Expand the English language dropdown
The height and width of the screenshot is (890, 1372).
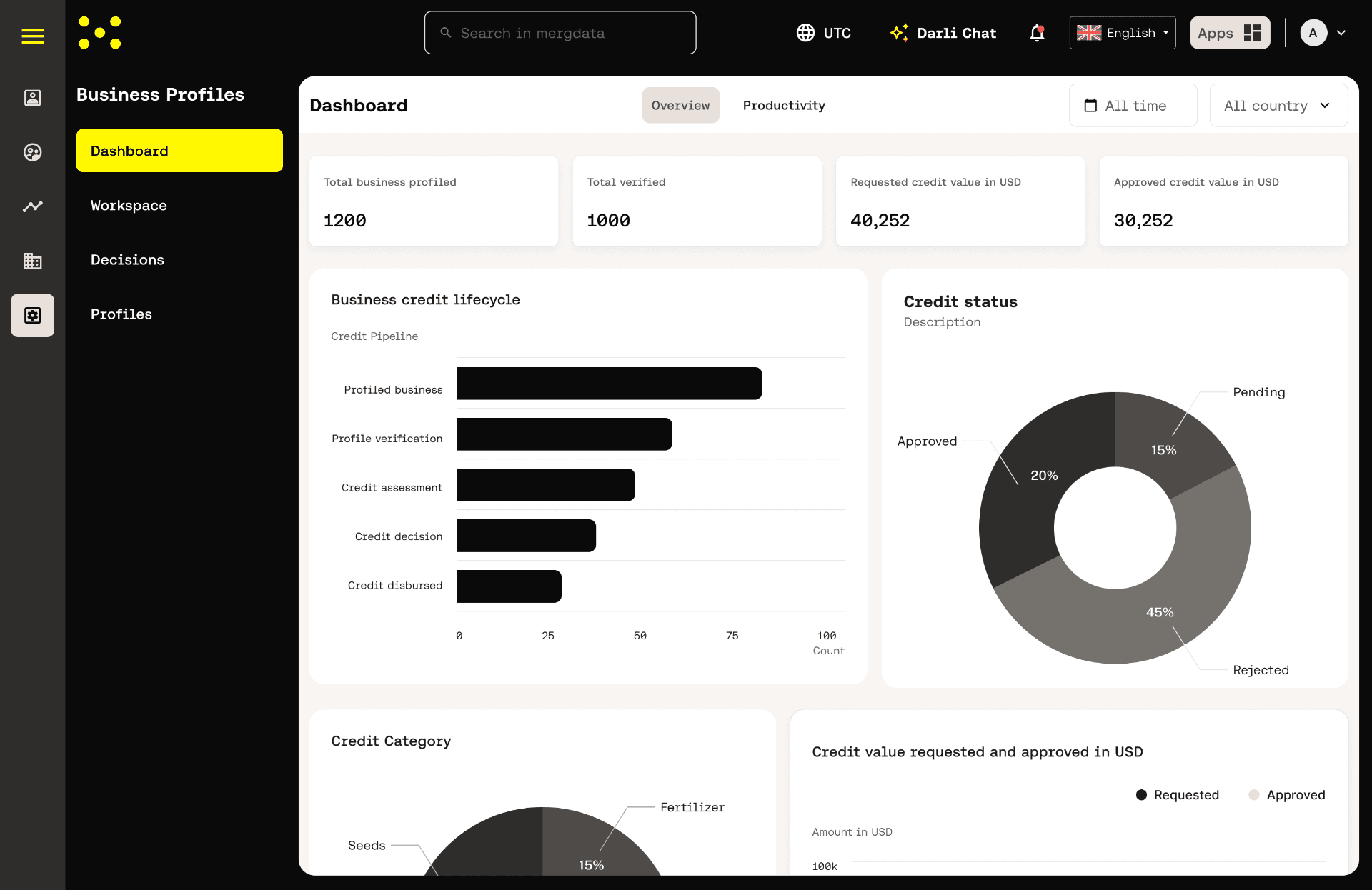point(1122,33)
